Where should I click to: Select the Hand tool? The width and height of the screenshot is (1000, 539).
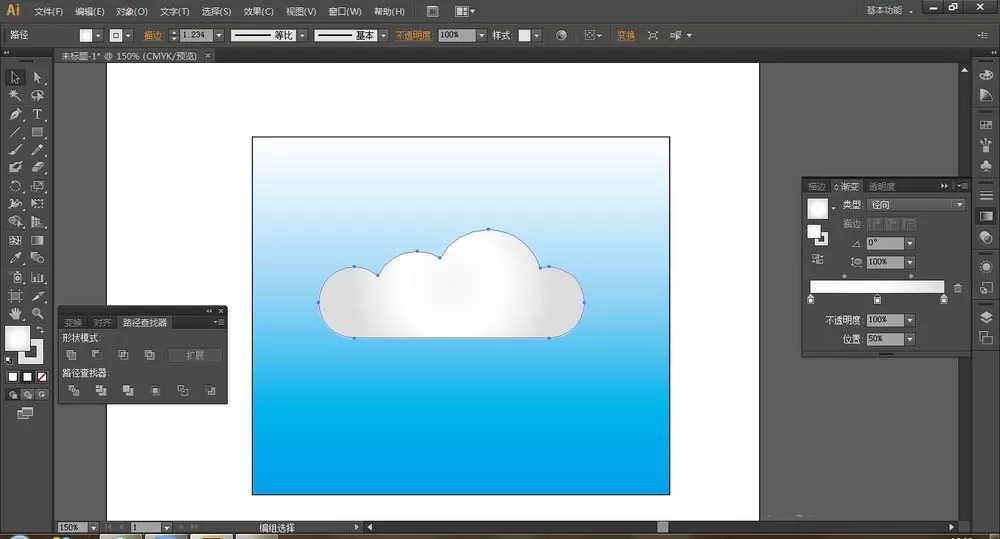(15, 313)
